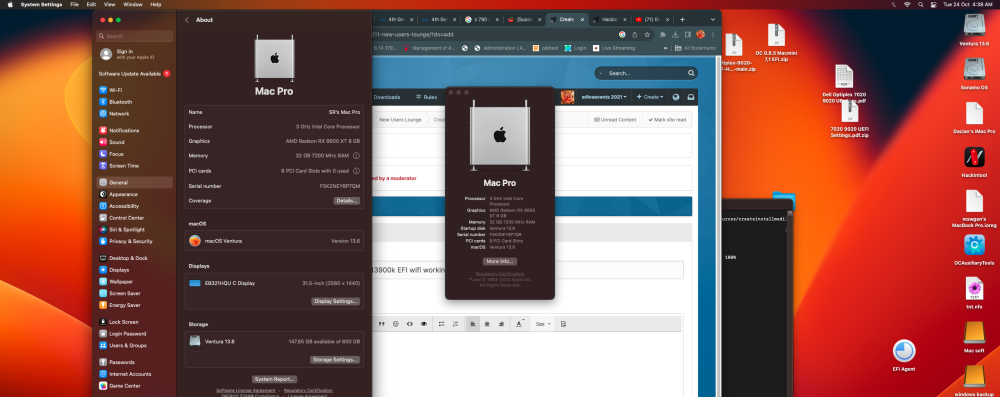Click More Info in About This Mac
The image size is (1000, 397).
[499, 262]
